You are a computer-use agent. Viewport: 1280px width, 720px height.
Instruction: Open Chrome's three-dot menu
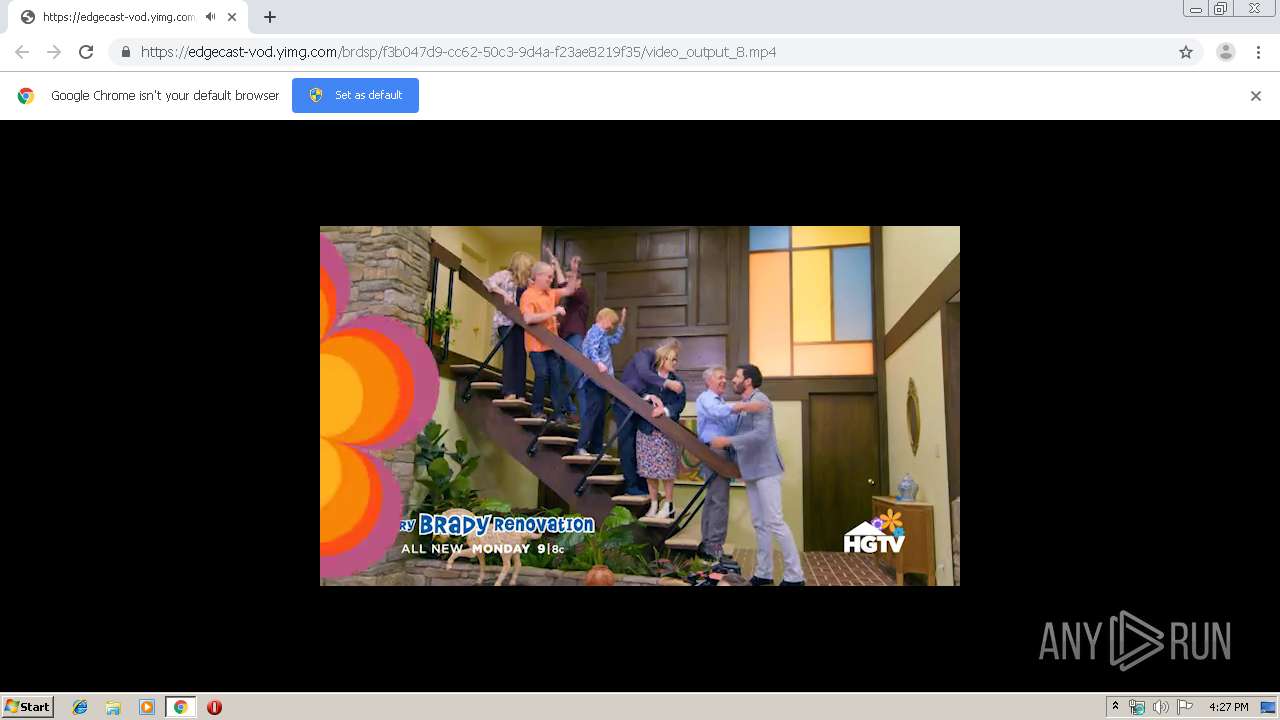coord(1258,52)
